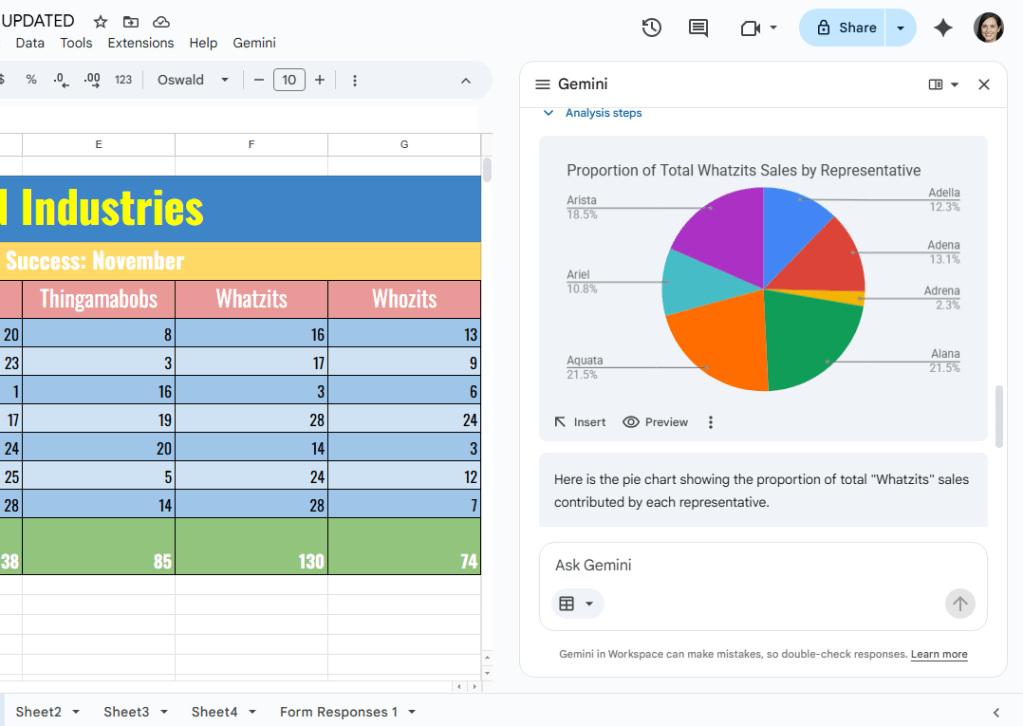Screen dimensions: 1023x726
Task: Click the version history icon
Action: coord(651,27)
